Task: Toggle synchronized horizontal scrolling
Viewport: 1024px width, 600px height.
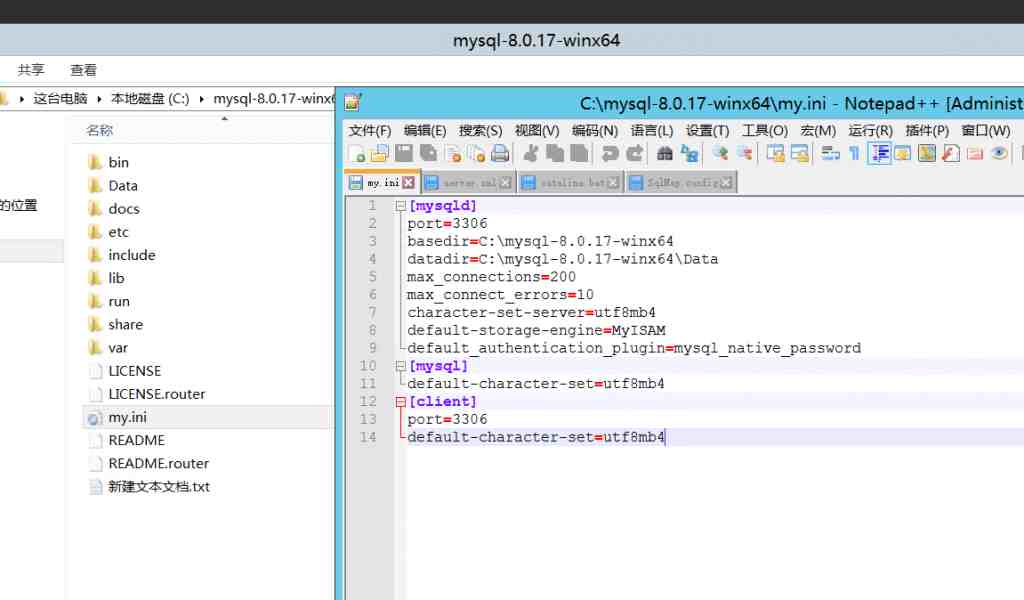Action: [x=800, y=153]
